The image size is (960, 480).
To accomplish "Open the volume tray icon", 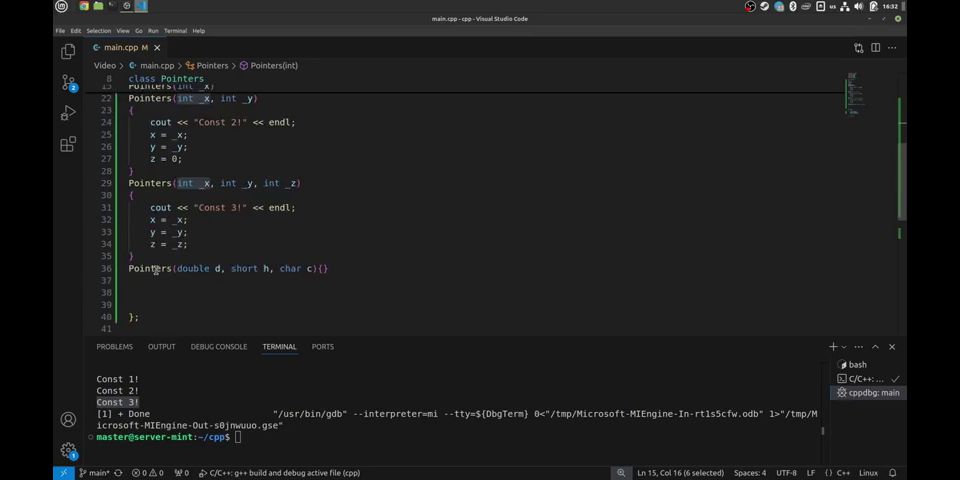I will (x=858, y=6).
